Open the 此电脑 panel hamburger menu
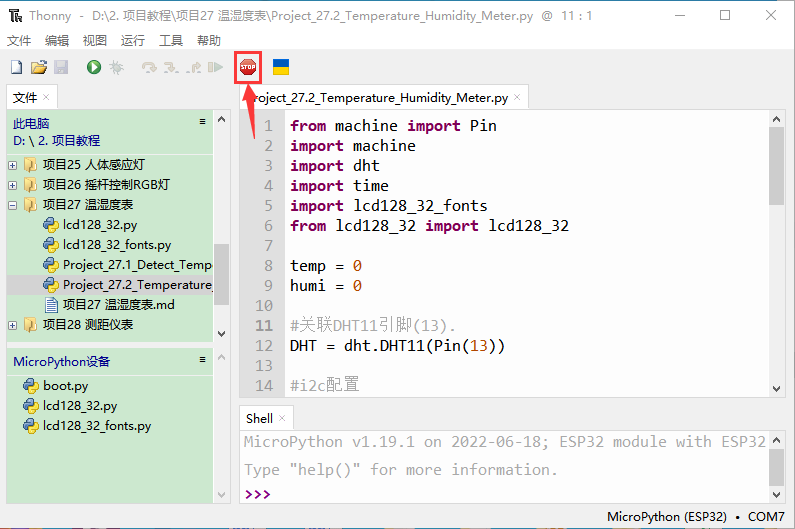Screen dimensions: 795x529 click(202, 122)
